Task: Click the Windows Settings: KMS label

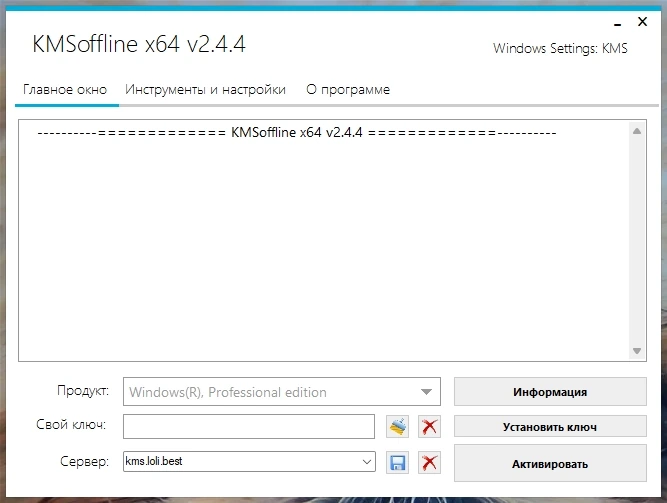Action: click(560, 48)
